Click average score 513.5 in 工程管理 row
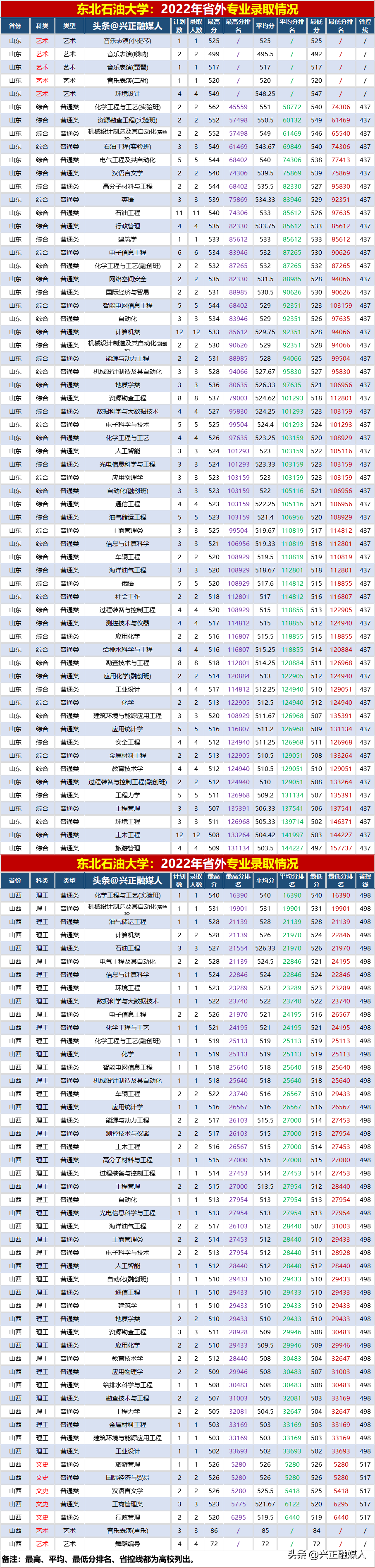Image resolution: width=375 pixels, height=1568 pixels. coord(265,1186)
